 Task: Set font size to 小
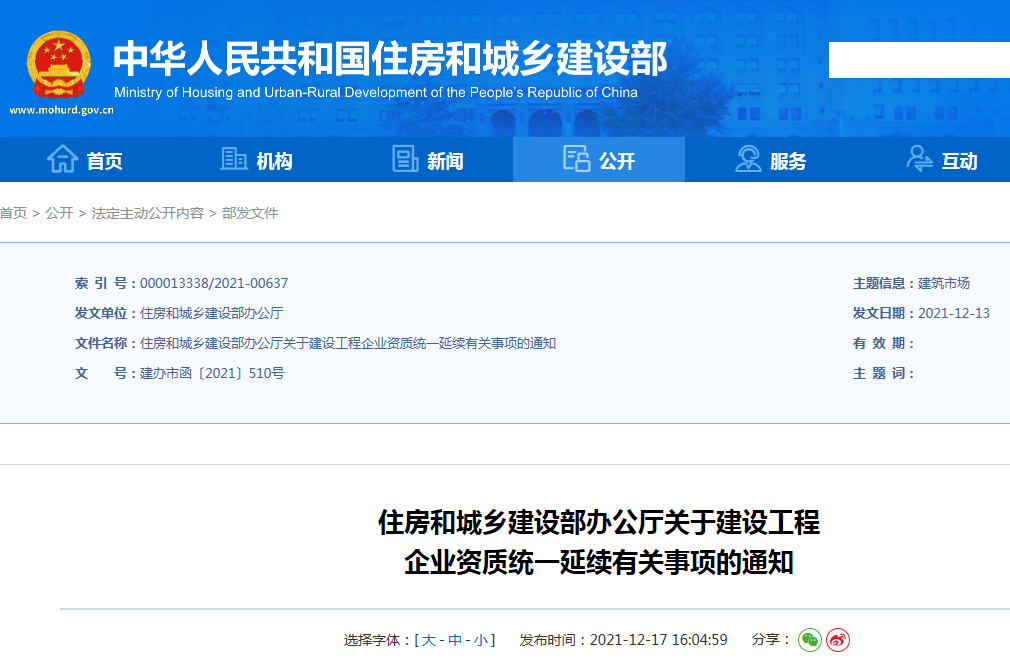tap(481, 640)
